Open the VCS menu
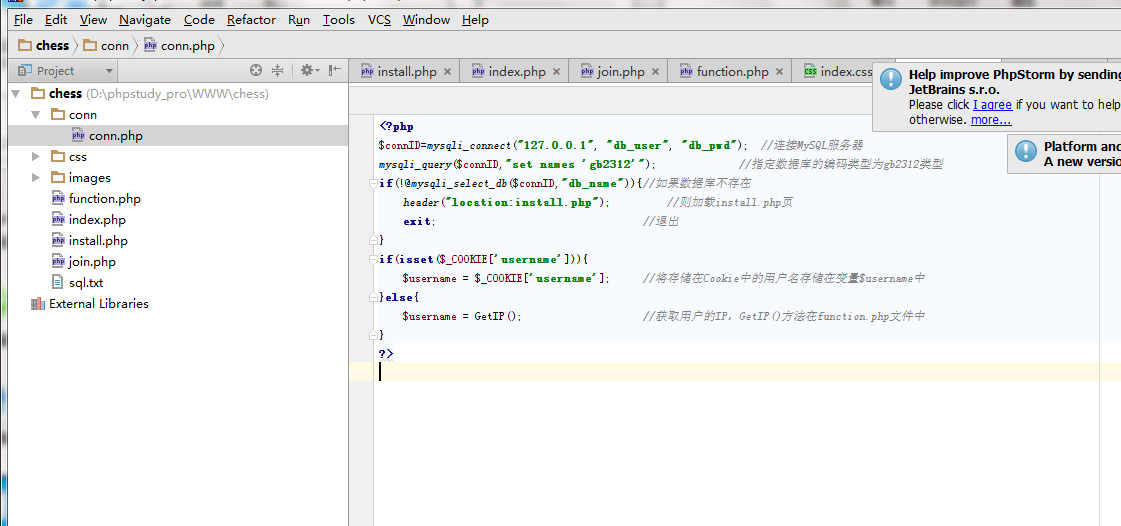This screenshot has width=1121, height=526. coord(379,20)
